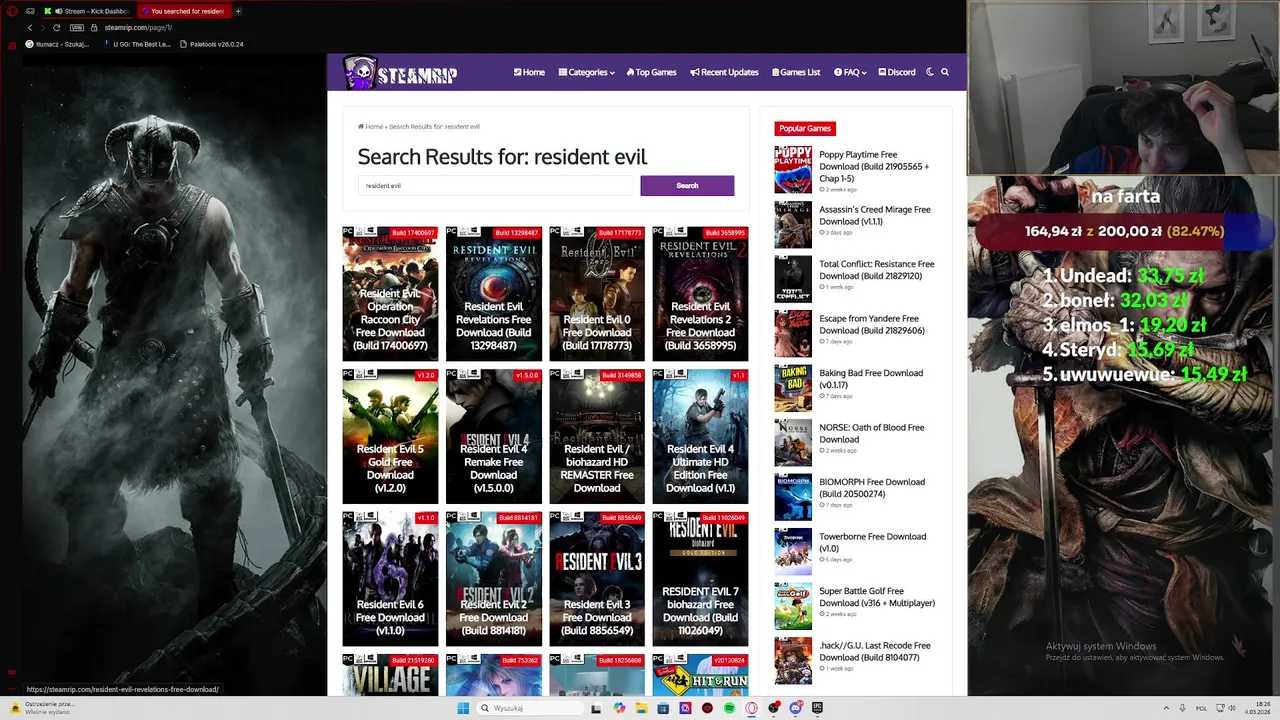
Task: Open .hack//G.U. Last Recode link
Action: tap(875, 651)
